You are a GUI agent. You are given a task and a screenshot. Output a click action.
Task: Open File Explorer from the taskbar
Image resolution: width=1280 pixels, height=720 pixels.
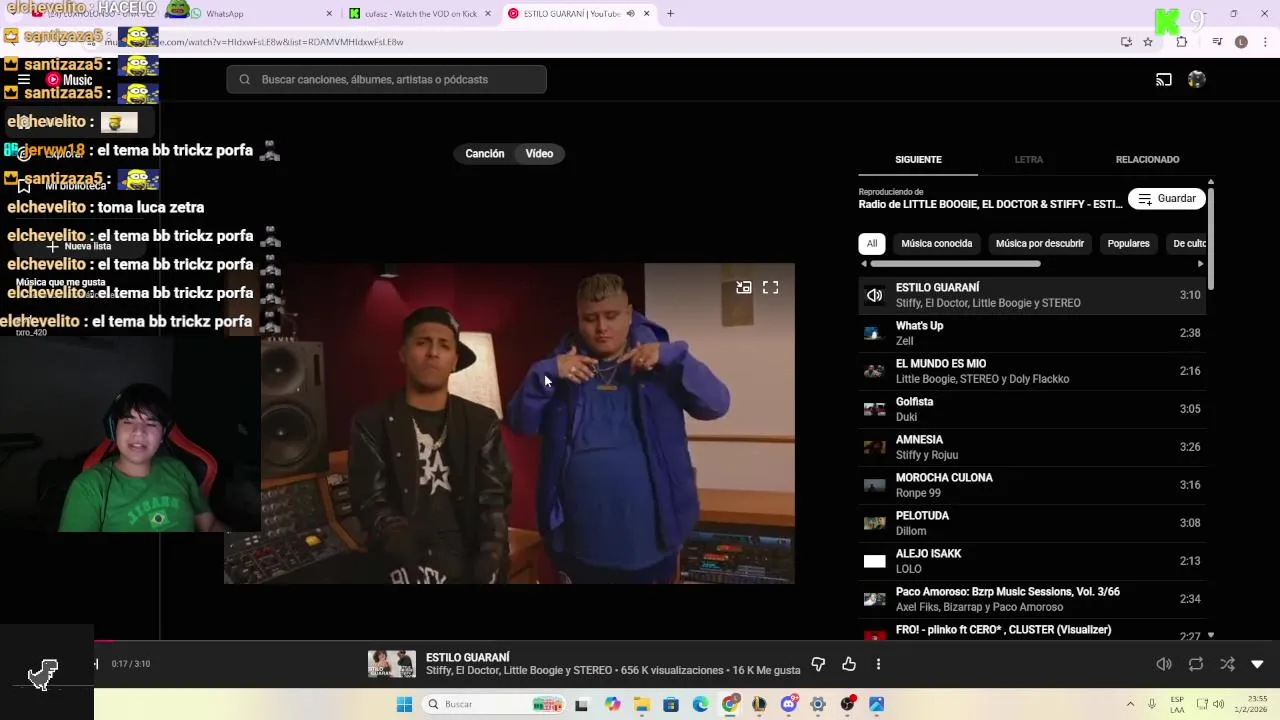click(x=641, y=705)
